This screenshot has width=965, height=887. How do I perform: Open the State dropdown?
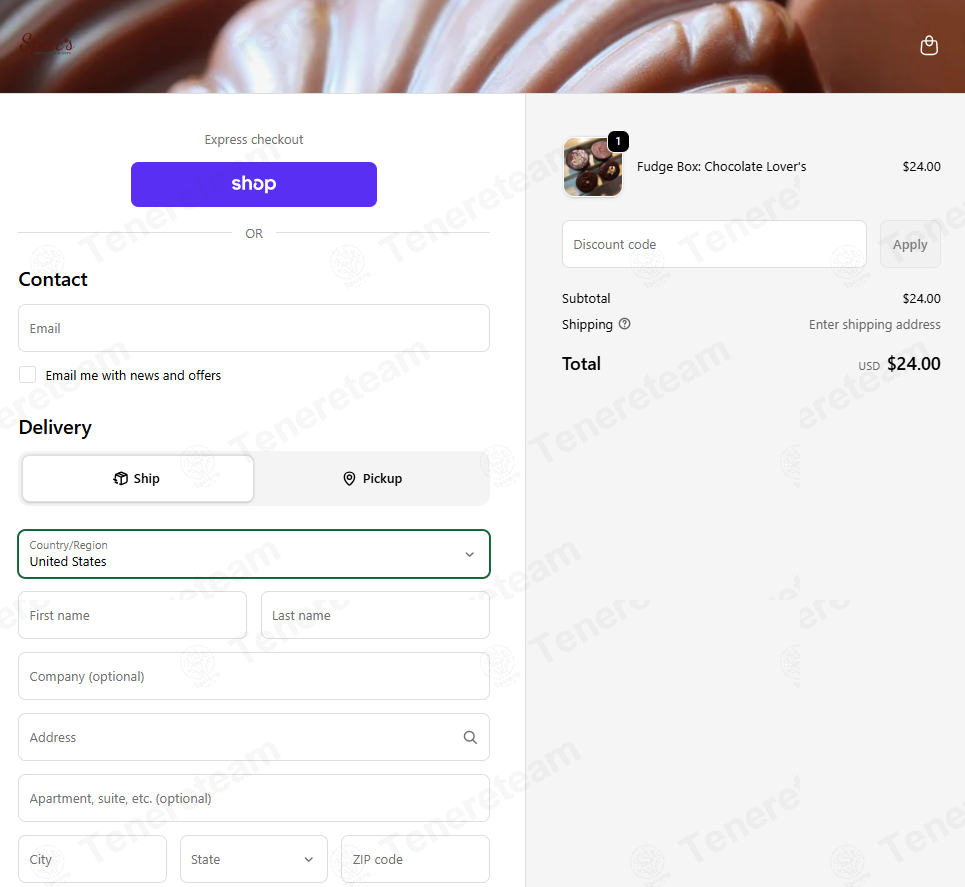(254, 859)
